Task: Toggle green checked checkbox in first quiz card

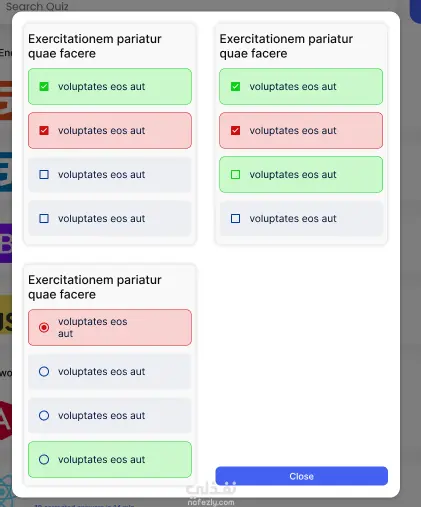Action: coord(44,87)
